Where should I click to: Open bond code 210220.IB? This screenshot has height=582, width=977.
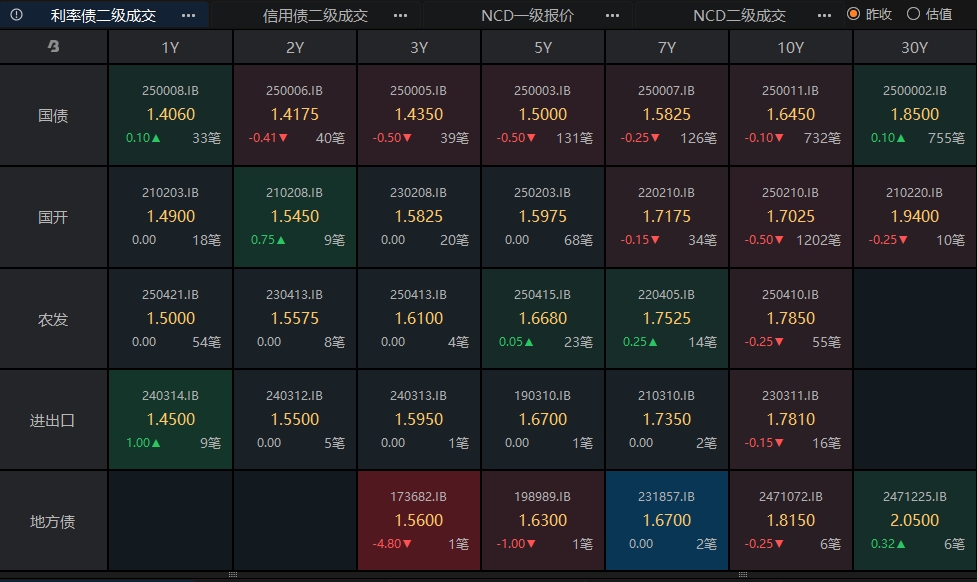914,193
